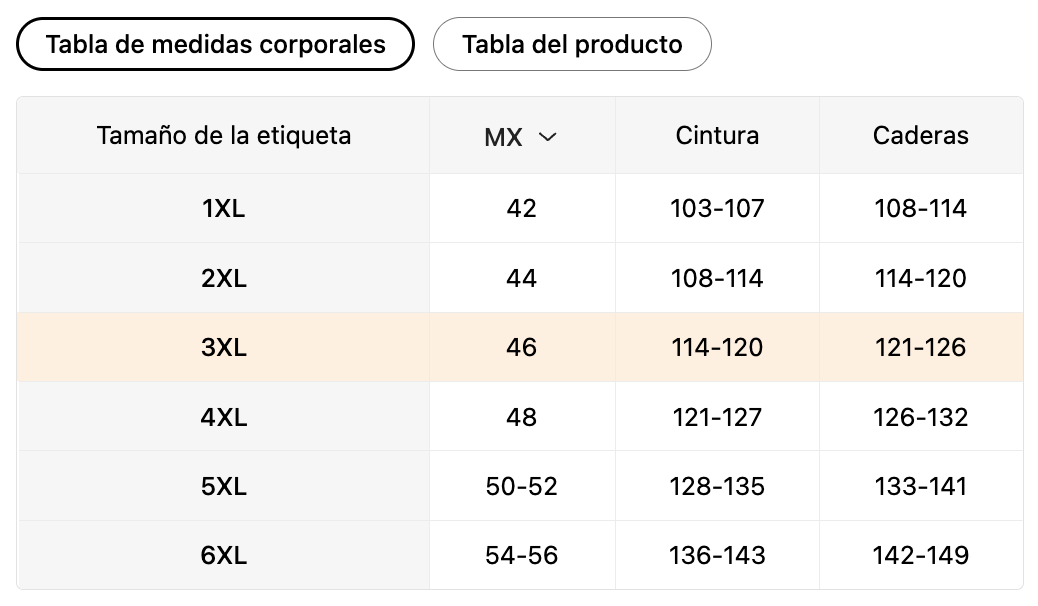Select the 1XL size row label
This screenshot has width=1038, height=606.
coord(224,209)
